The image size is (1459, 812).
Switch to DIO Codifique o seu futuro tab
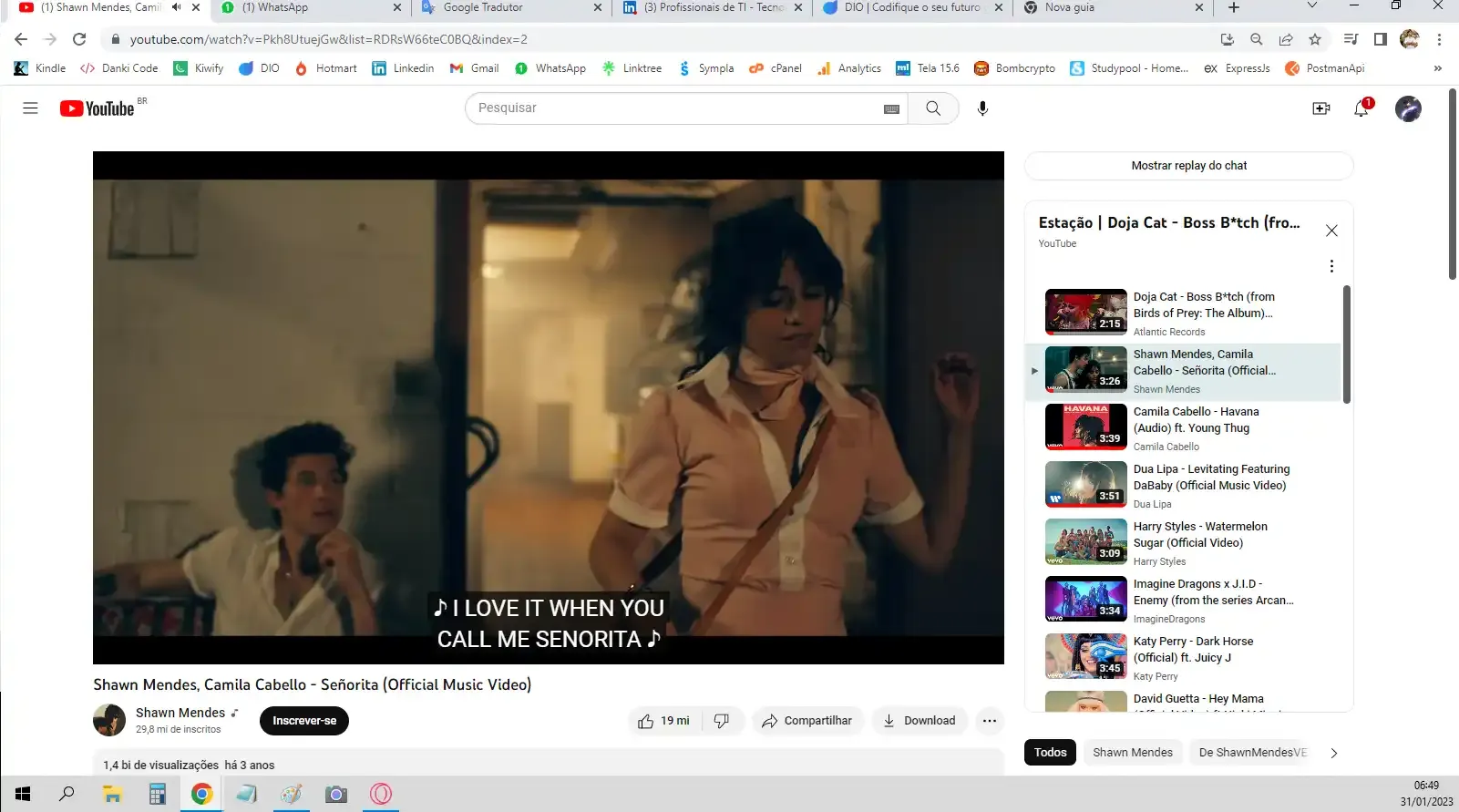pos(913,7)
